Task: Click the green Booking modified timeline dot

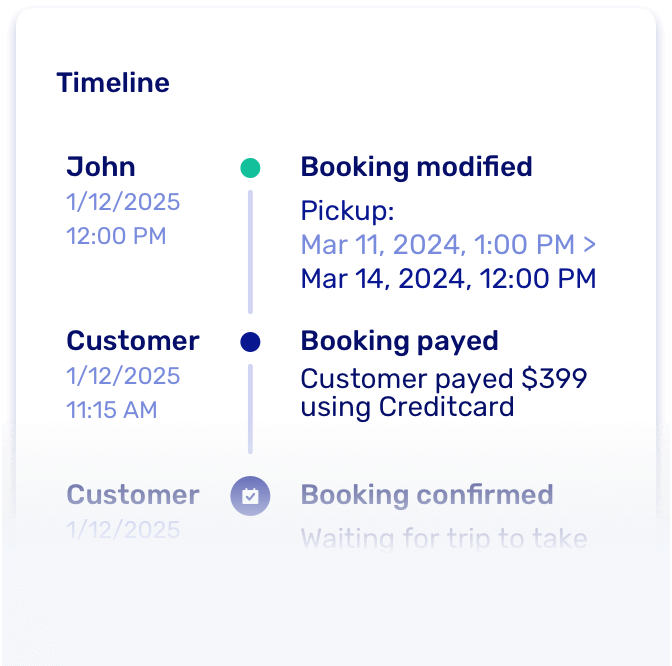Action: click(250, 168)
